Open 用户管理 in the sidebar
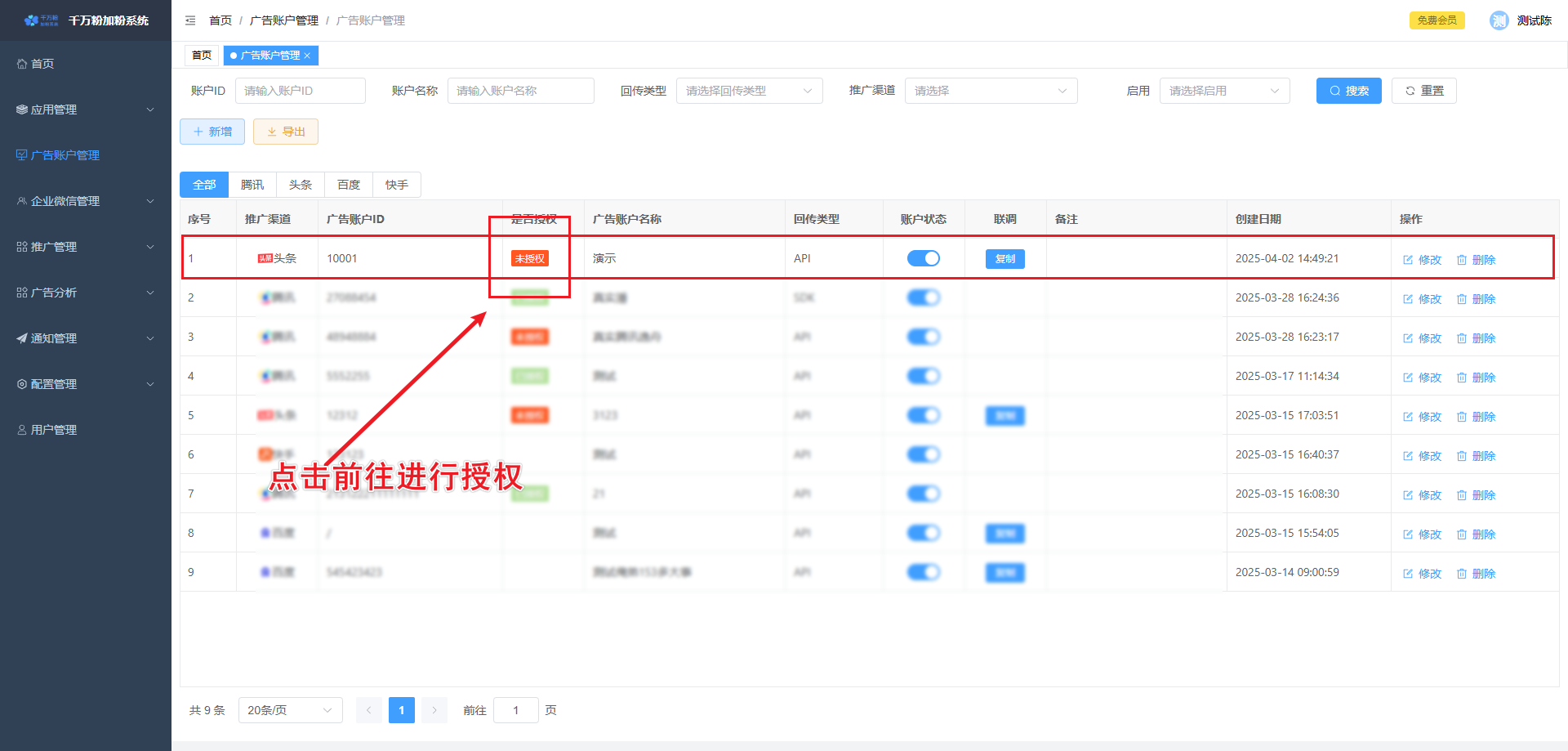The image size is (1568, 751). tap(53, 430)
